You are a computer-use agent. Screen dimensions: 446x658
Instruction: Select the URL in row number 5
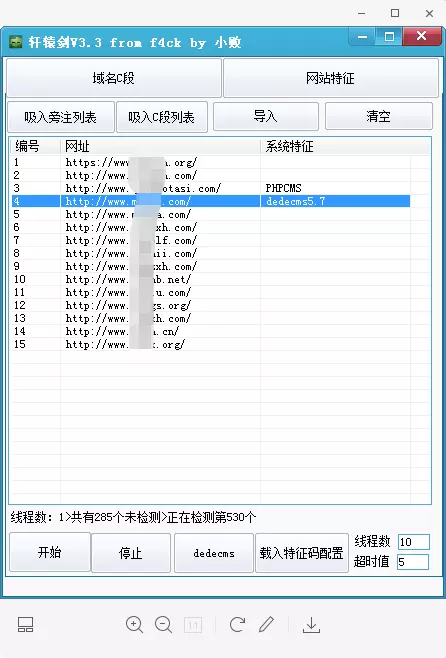click(x=128, y=214)
